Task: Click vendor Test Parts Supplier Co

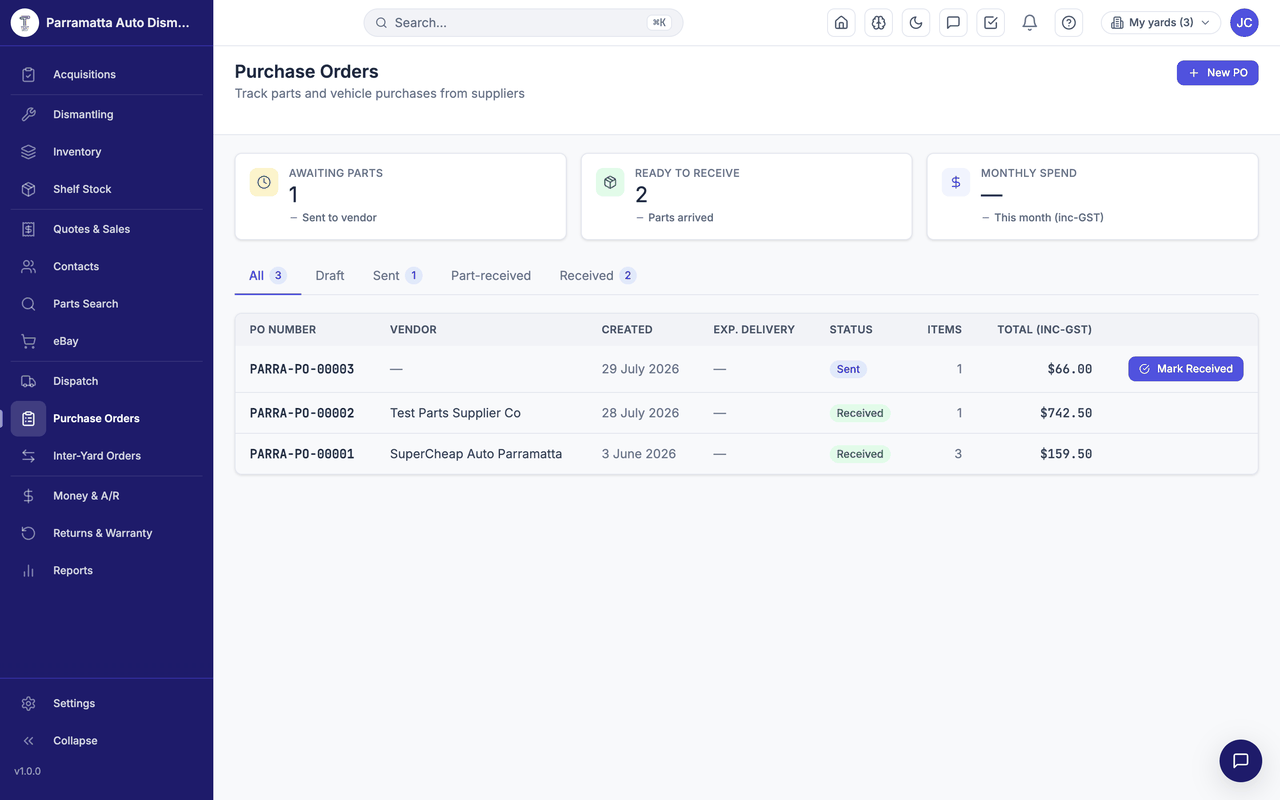Action: (x=455, y=413)
